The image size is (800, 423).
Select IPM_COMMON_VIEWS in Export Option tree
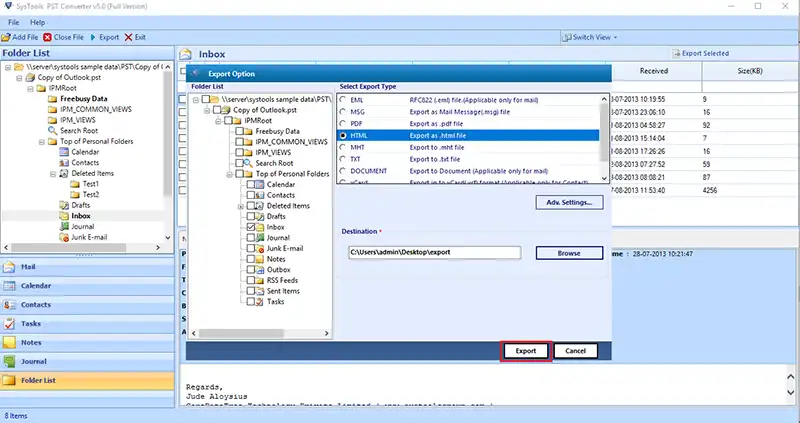tap(291, 142)
